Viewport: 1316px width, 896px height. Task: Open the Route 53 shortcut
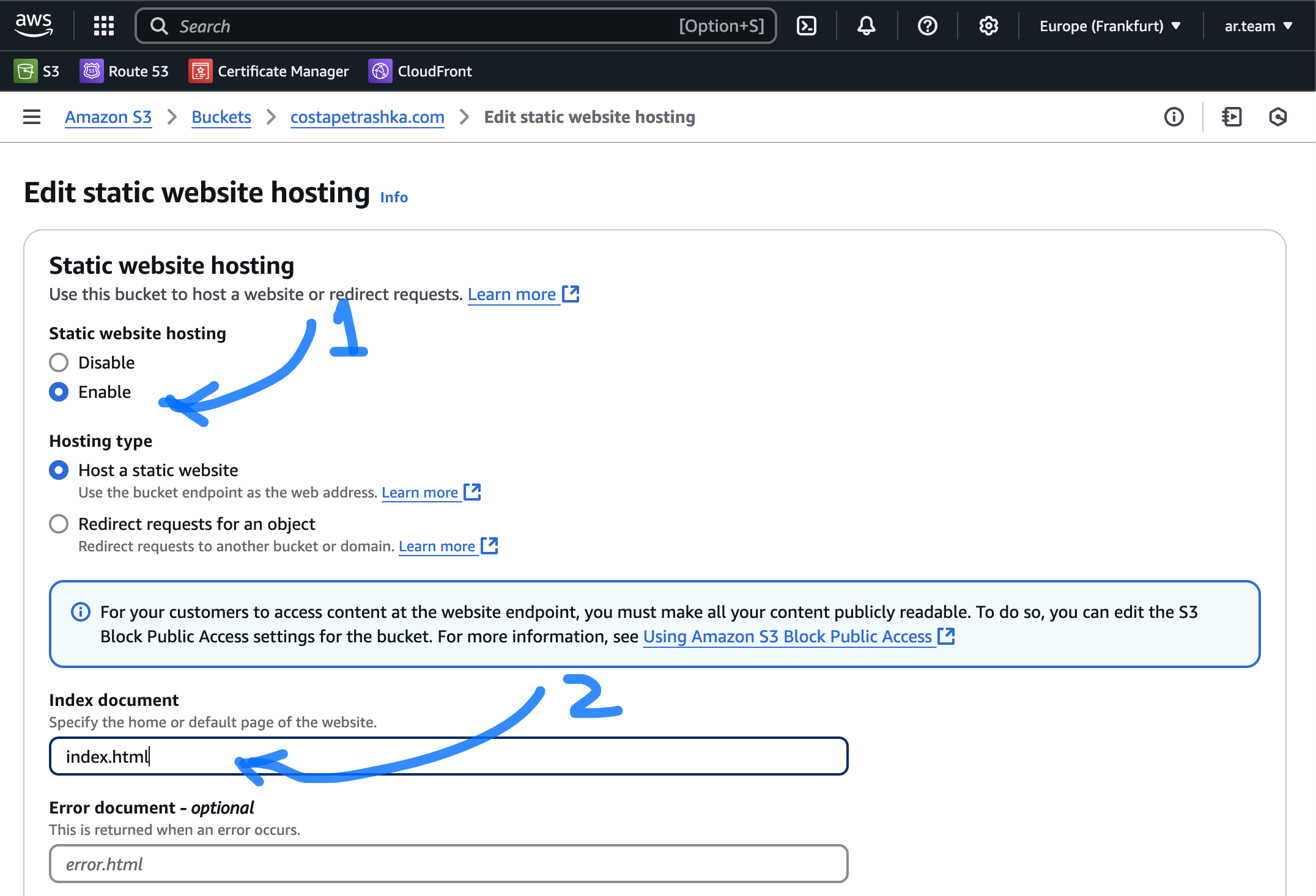click(x=124, y=71)
